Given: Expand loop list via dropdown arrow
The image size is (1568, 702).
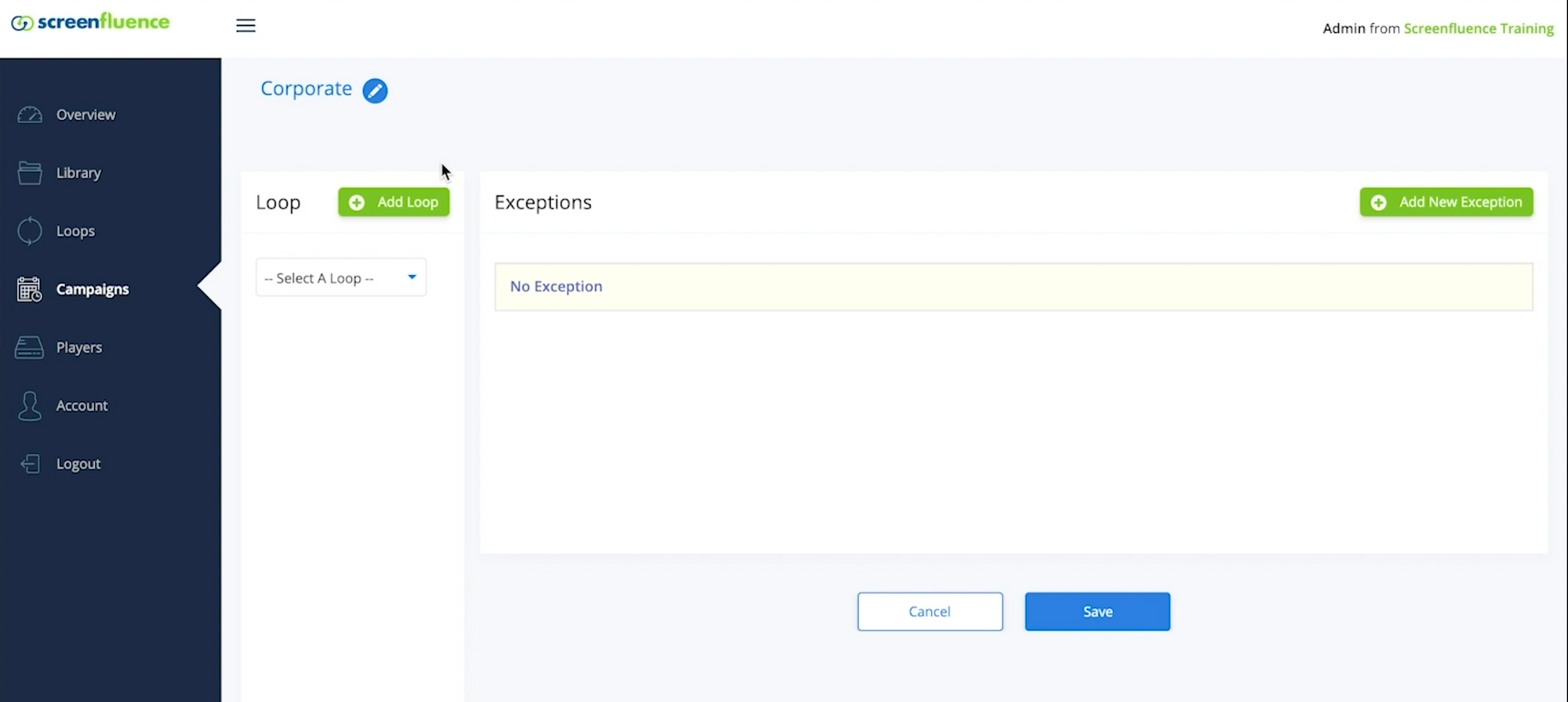Looking at the screenshot, I should tap(412, 277).
